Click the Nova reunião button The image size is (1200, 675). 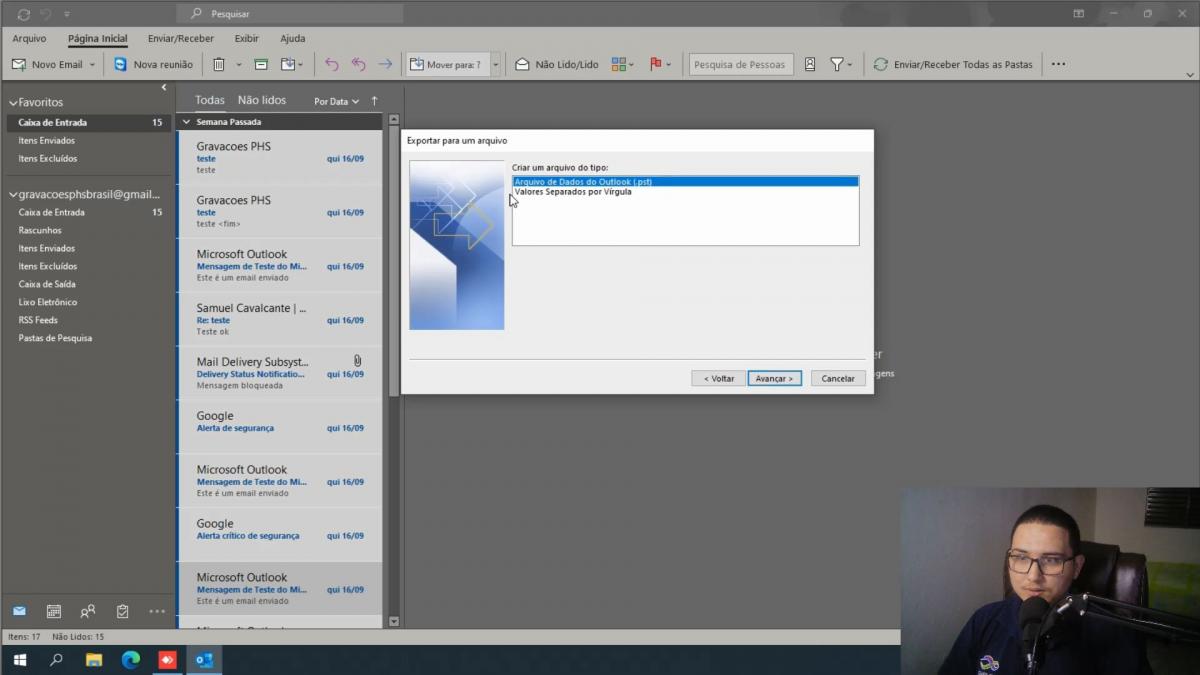[x=153, y=64]
